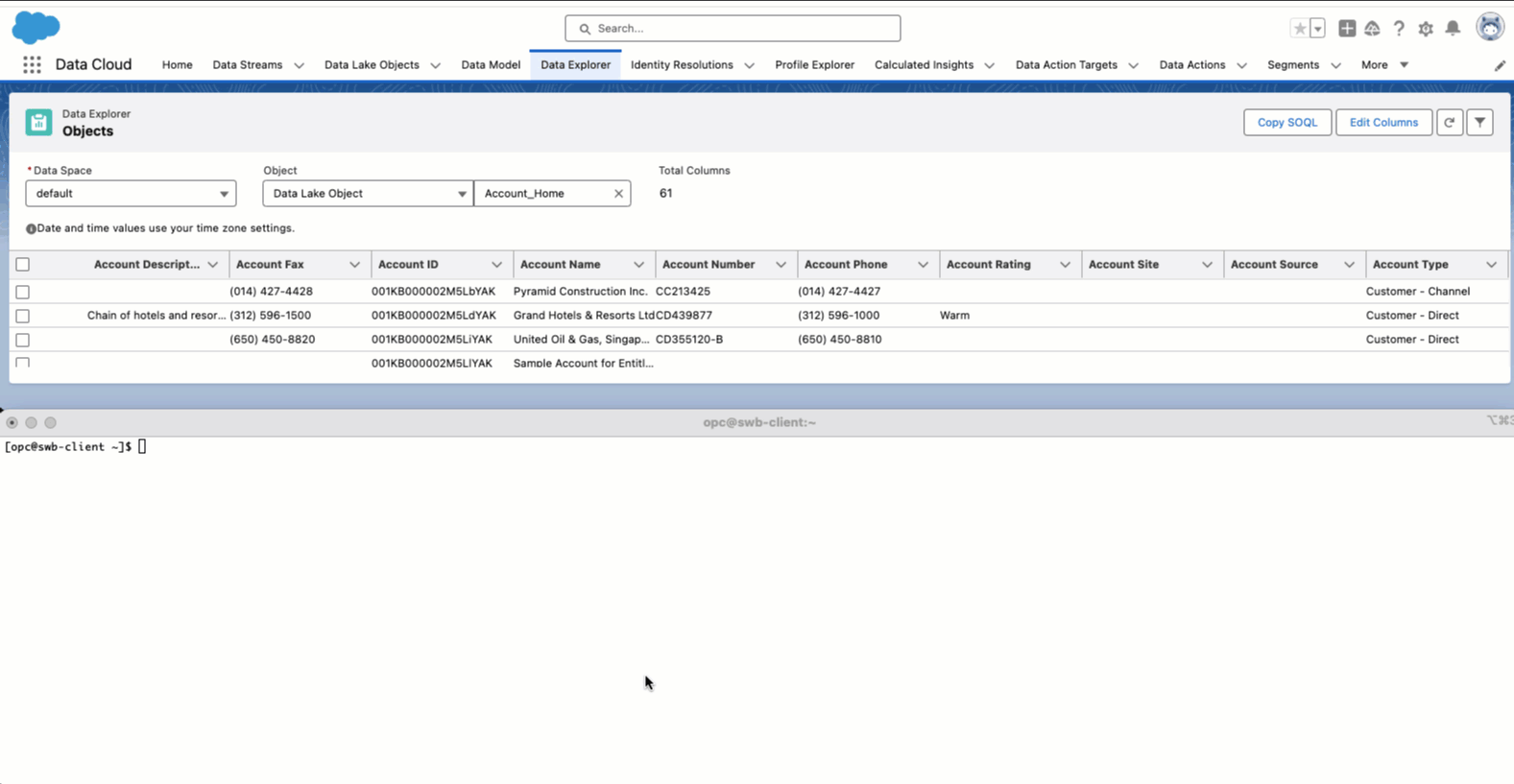
Task: Select the Grand Hotels & Resorts row checkbox
Action: [23, 316]
